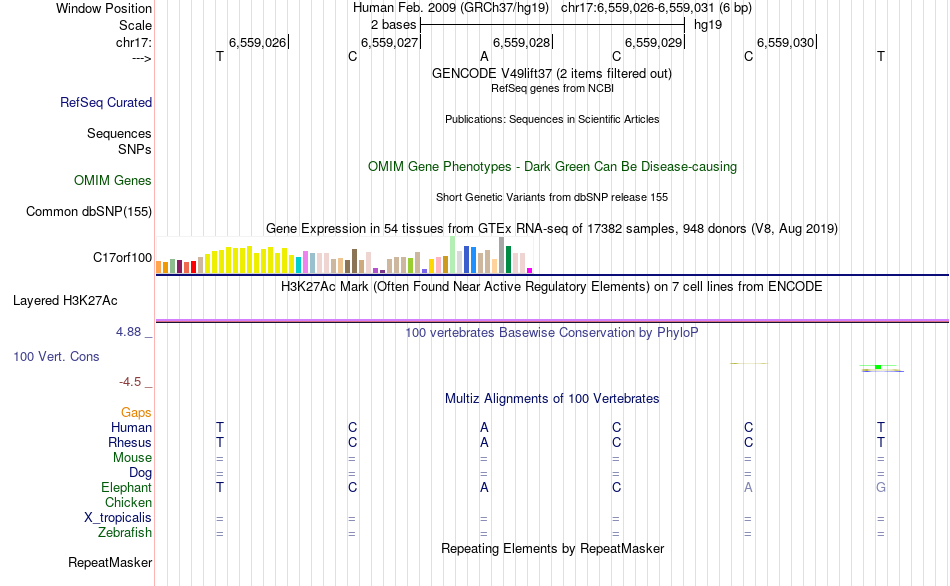Click the 6,559,028 position tick label
Screen dimensions: 950x586
pos(522,42)
